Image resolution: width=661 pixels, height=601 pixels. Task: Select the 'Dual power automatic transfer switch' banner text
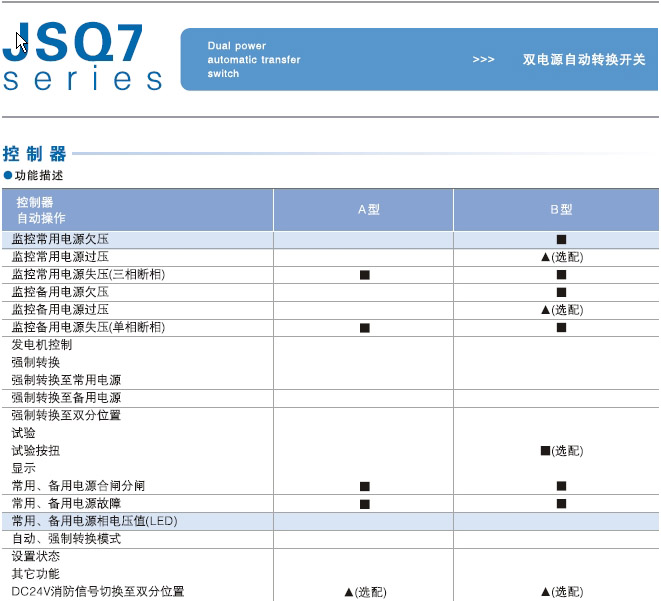point(254,59)
